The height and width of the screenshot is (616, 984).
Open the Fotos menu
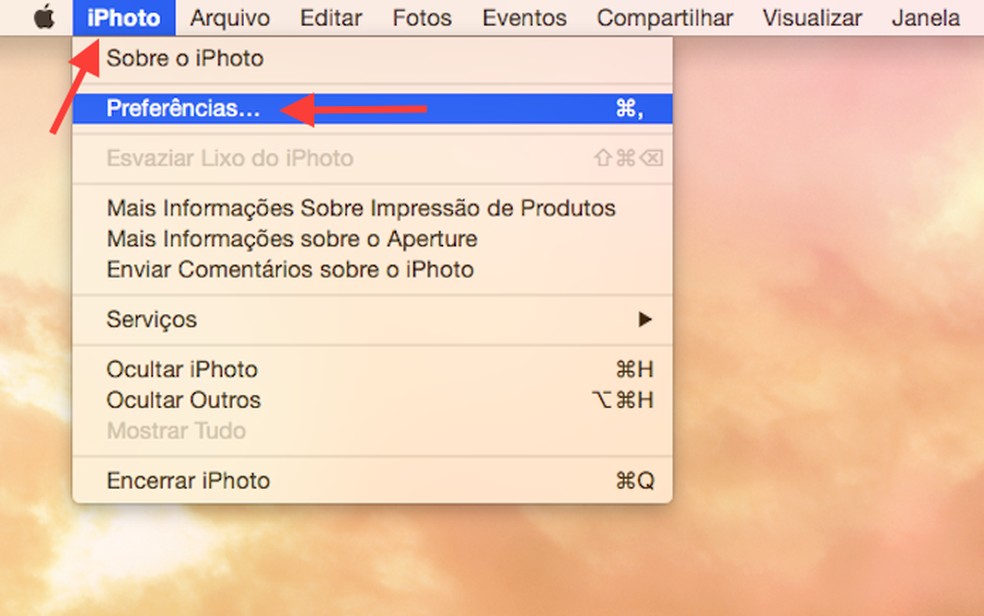point(421,17)
